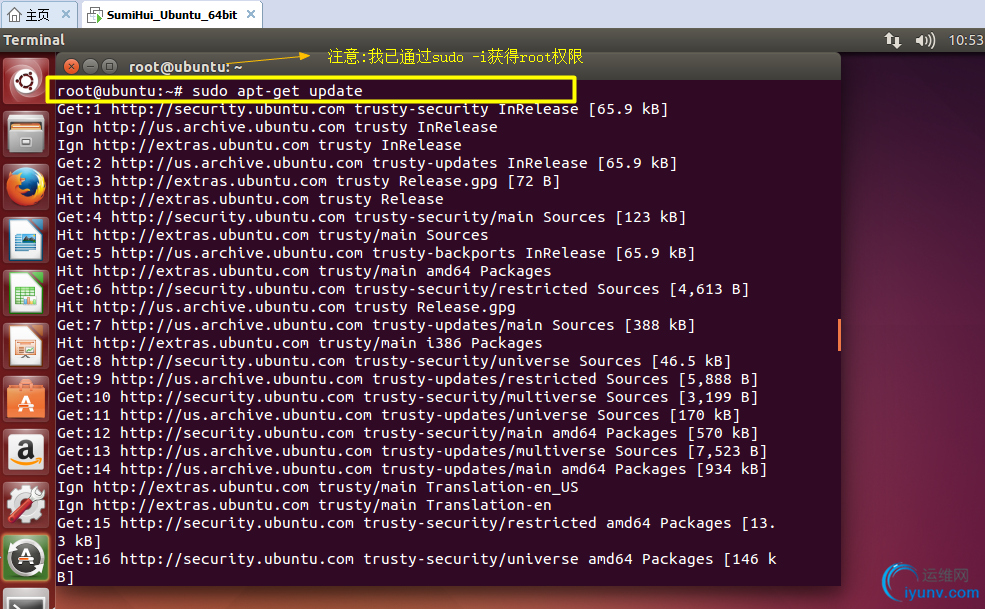Viewport: 985px width, 609px height.
Task: Click the 'sudo apt-get update' command line
Action: (210, 91)
